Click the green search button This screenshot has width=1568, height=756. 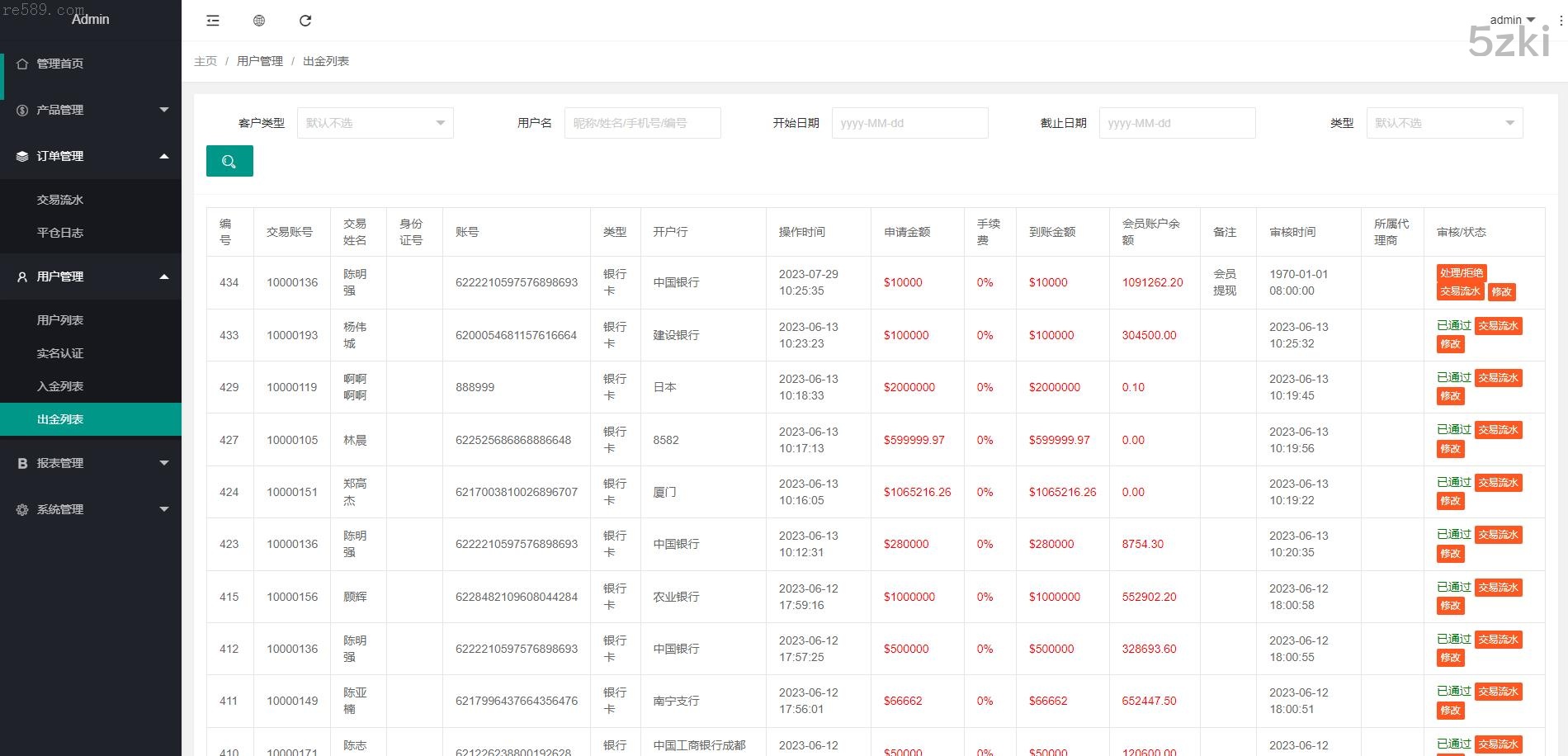229,161
